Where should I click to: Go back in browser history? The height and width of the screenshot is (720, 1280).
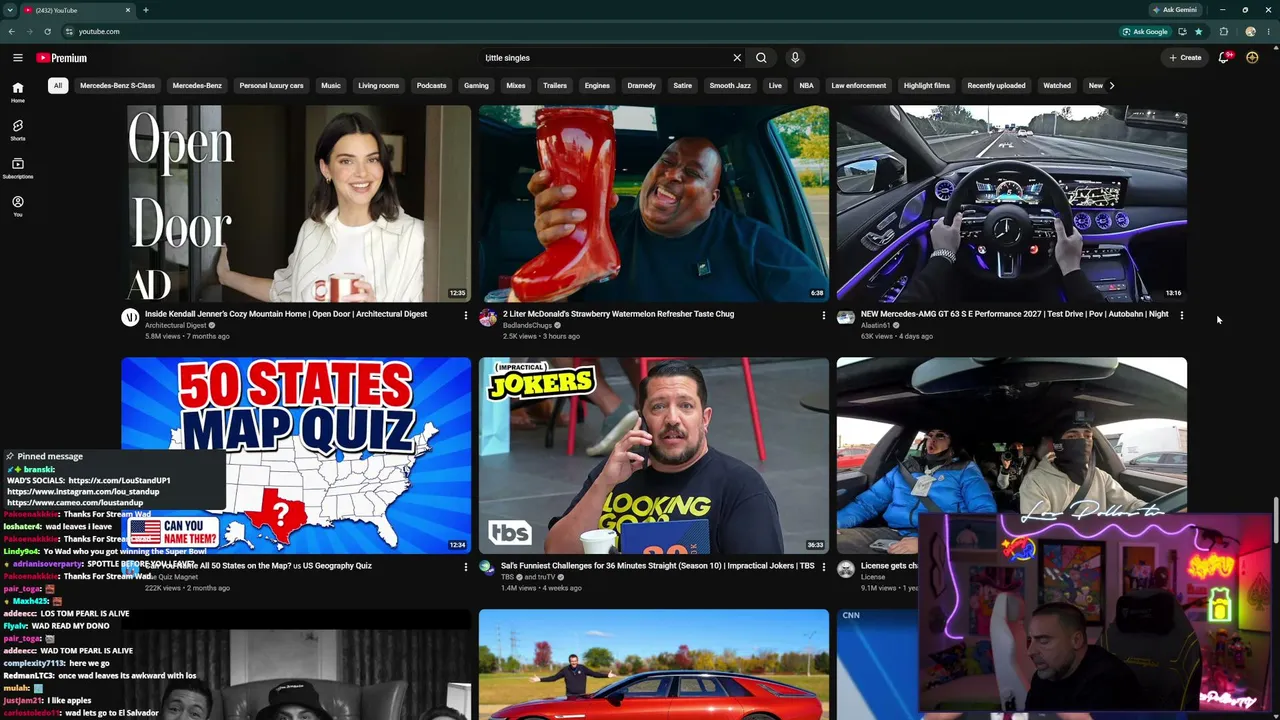coord(11,31)
